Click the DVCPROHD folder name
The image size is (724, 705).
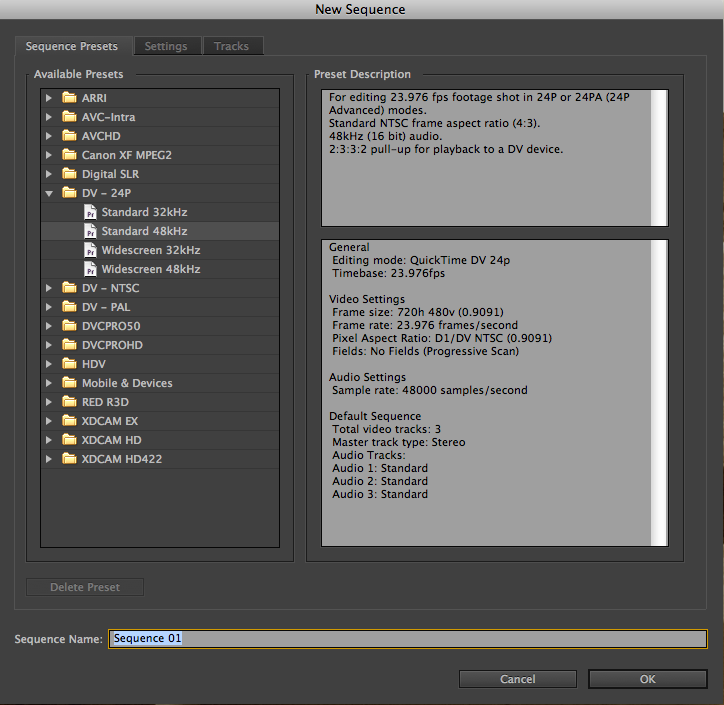112,345
